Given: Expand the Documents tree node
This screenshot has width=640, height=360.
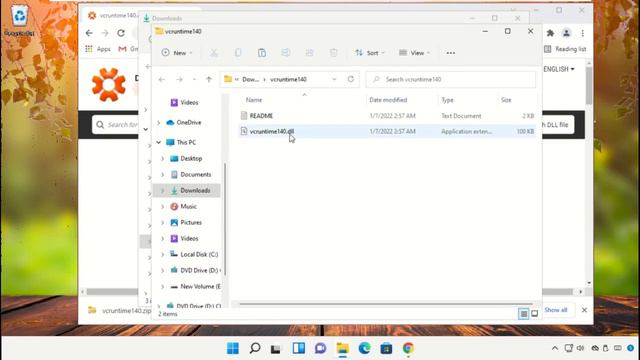Looking at the screenshot, I should click(x=162, y=174).
